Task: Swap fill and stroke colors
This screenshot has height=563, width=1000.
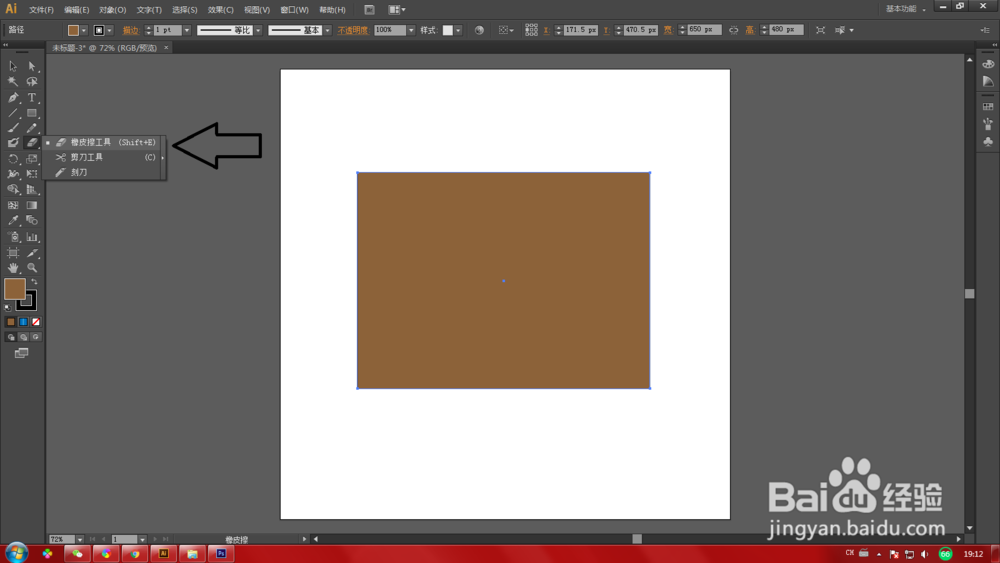Action: (x=34, y=281)
